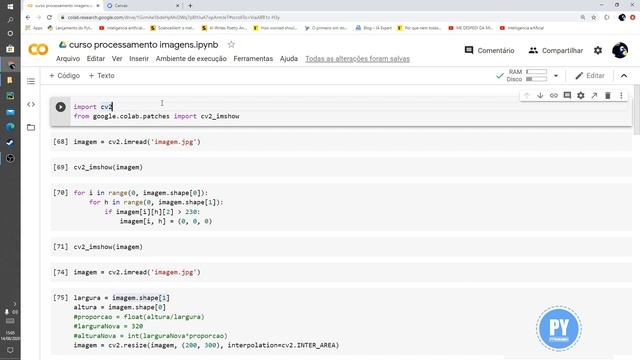Click the RAM usage bar
This screenshot has width=640, height=360.
pyautogui.click(x=536, y=72)
